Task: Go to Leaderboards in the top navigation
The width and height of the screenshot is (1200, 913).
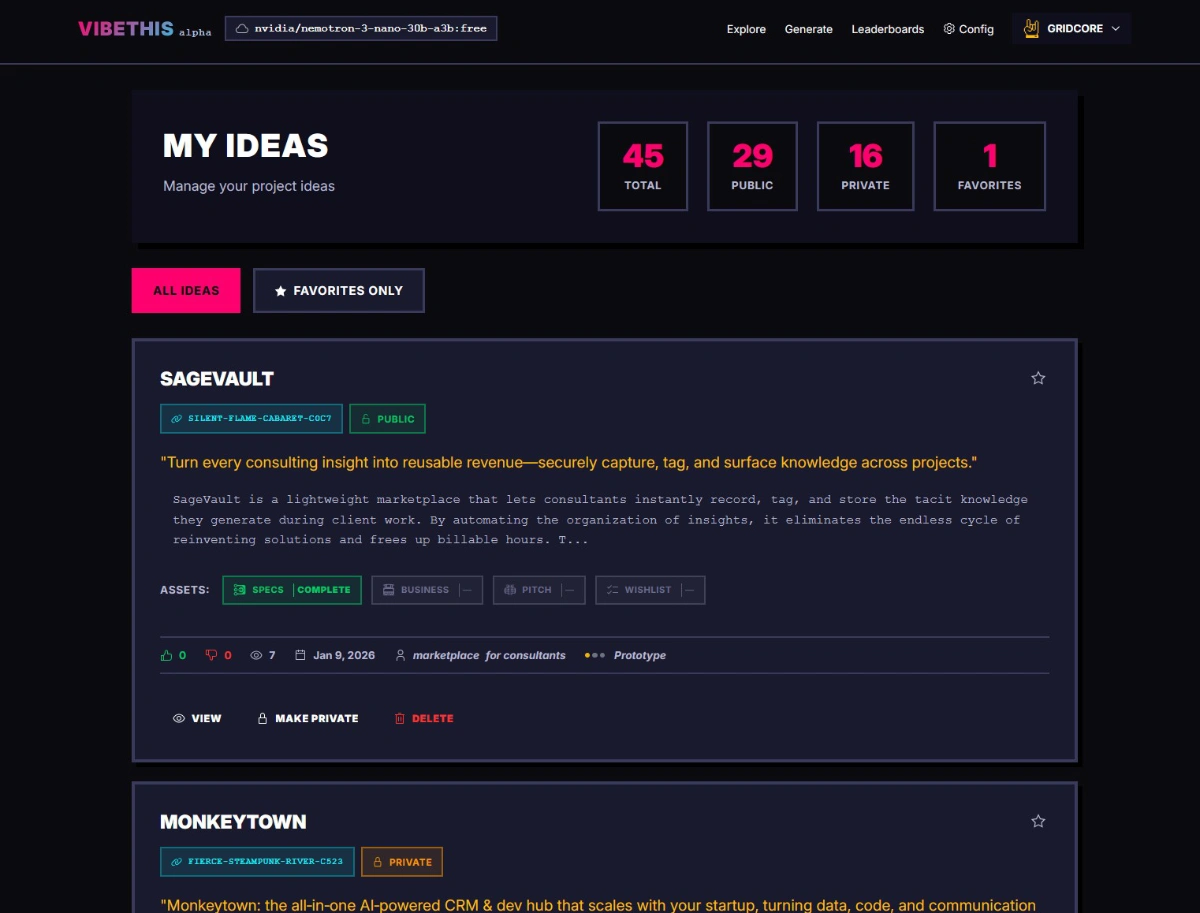Action: coord(887,29)
